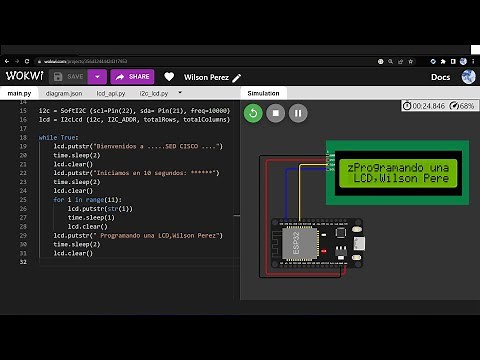Click line 16 I2cLcd code
The width and height of the screenshot is (480, 360).
134,119
